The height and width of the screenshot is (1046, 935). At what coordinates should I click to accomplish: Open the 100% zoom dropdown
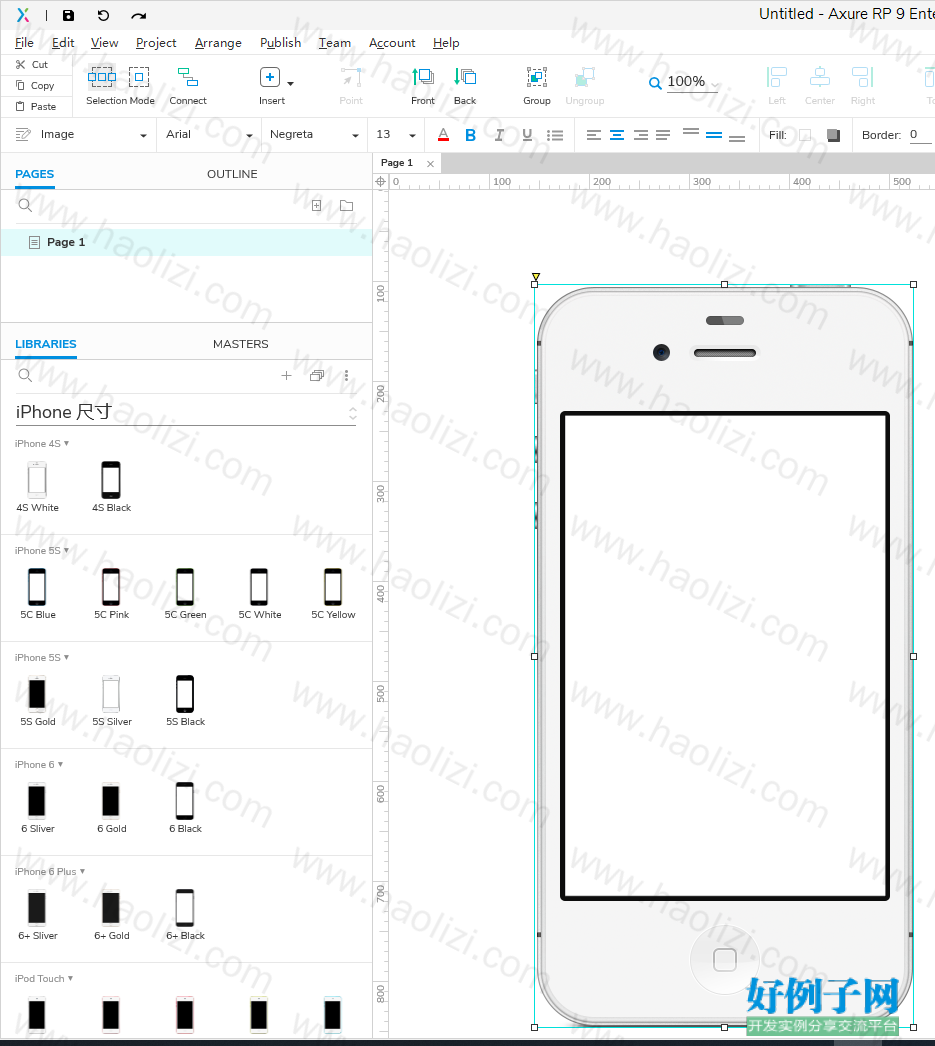(715, 85)
